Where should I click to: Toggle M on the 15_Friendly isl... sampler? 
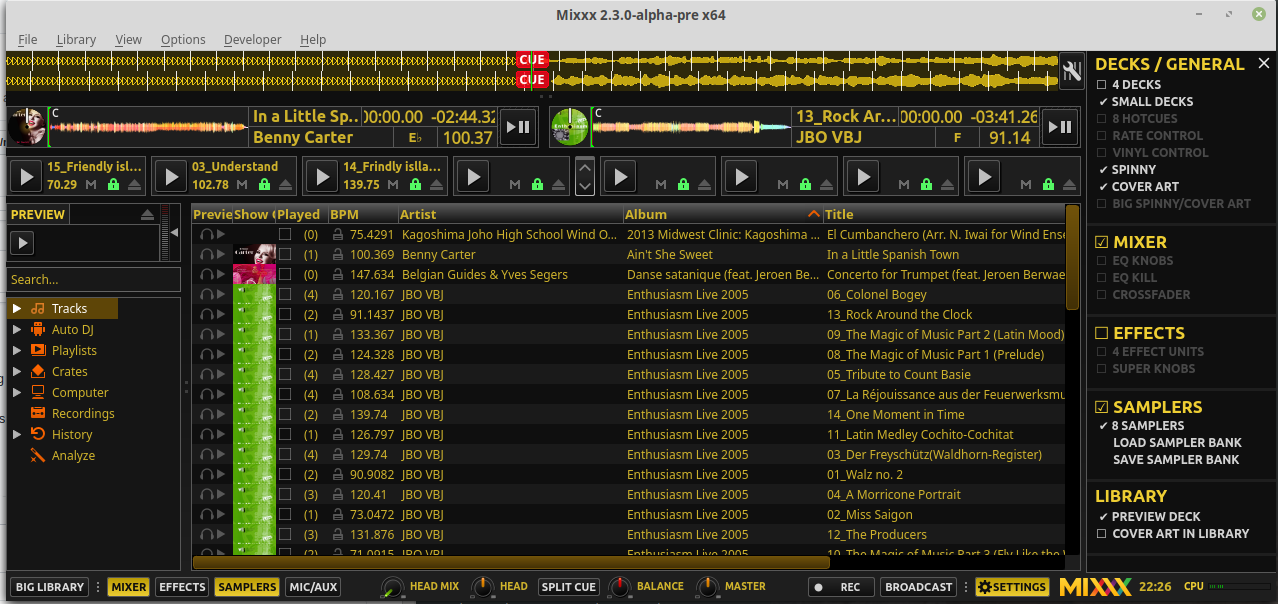click(x=92, y=185)
